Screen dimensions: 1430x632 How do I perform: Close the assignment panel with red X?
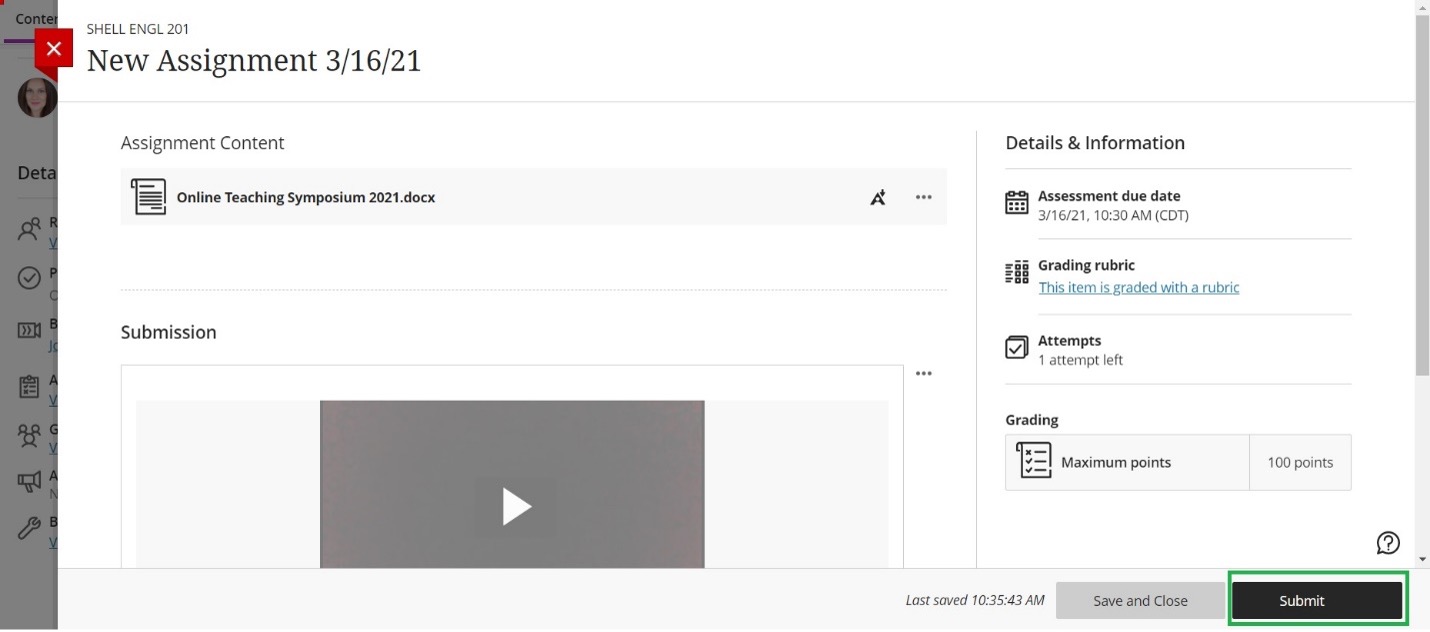coord(54,48)
